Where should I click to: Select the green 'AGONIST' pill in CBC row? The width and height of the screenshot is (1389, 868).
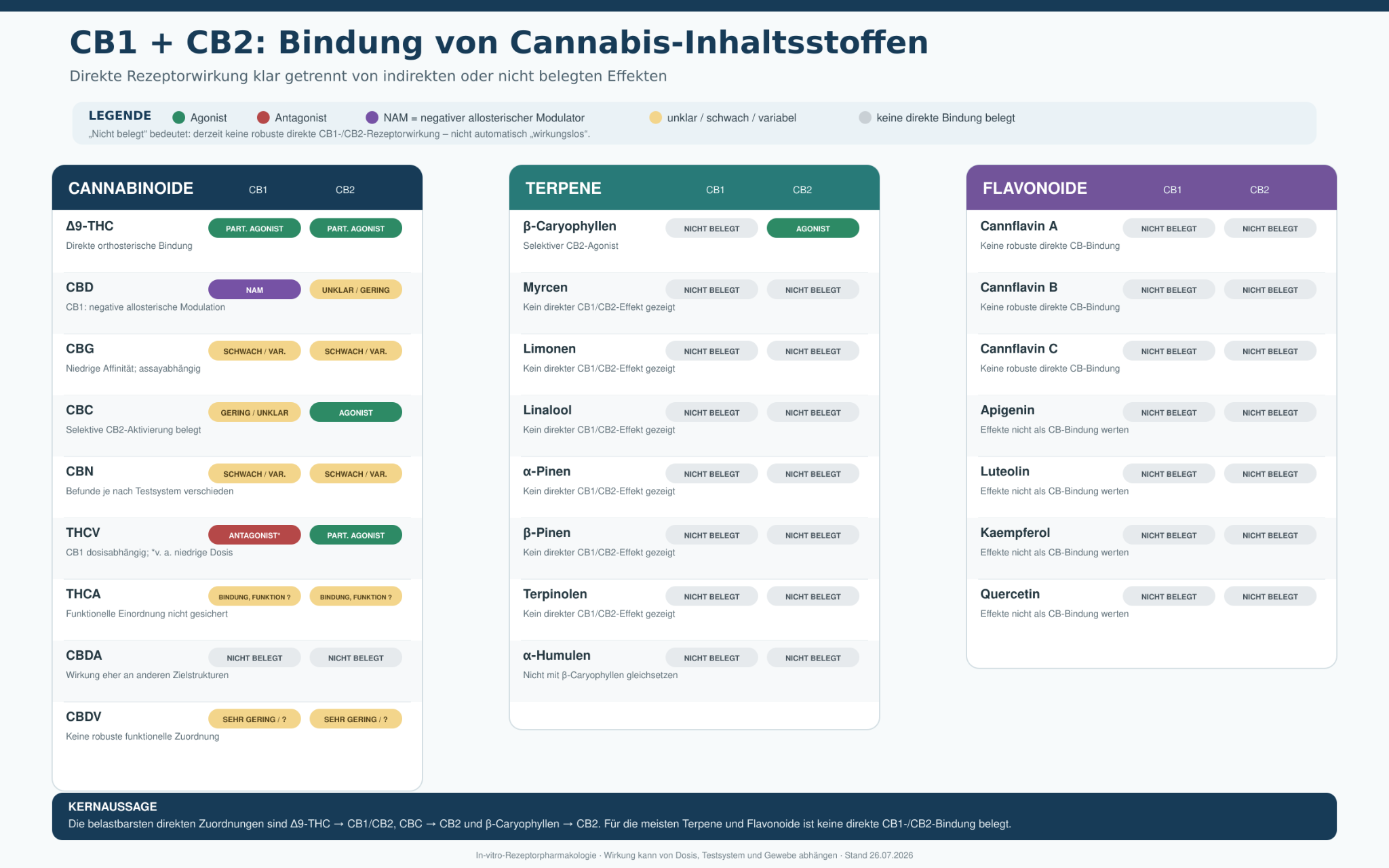pyautogui.click(x=356, y=412)
